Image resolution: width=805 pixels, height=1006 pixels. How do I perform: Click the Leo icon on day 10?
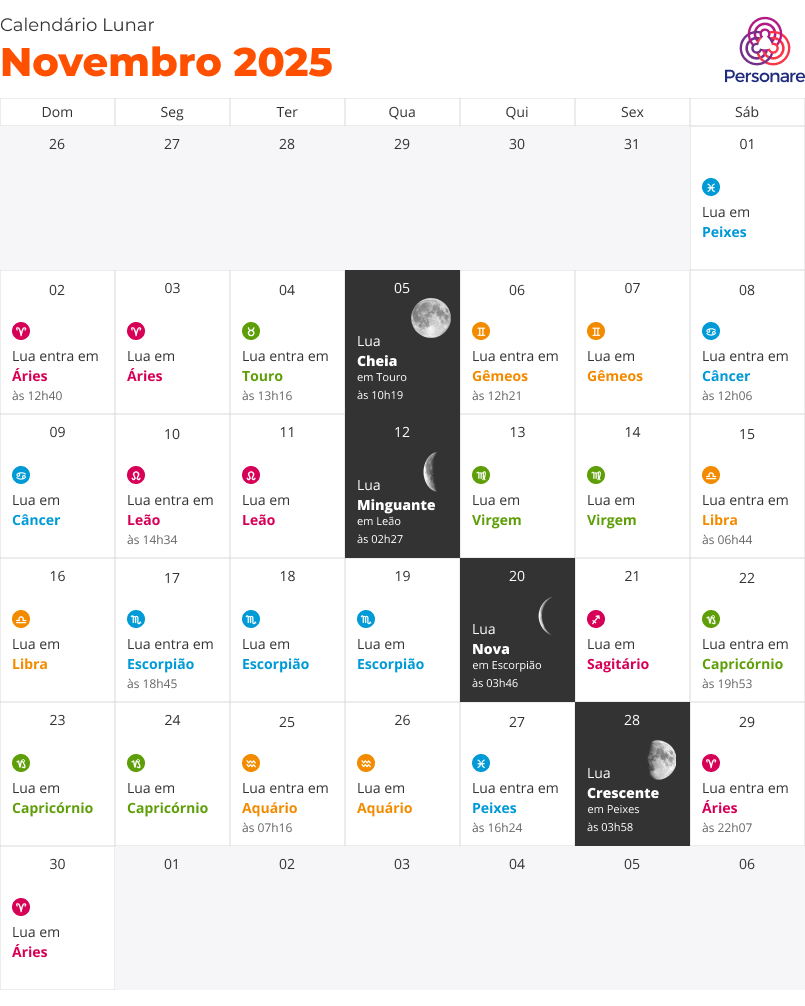[136, 475]
